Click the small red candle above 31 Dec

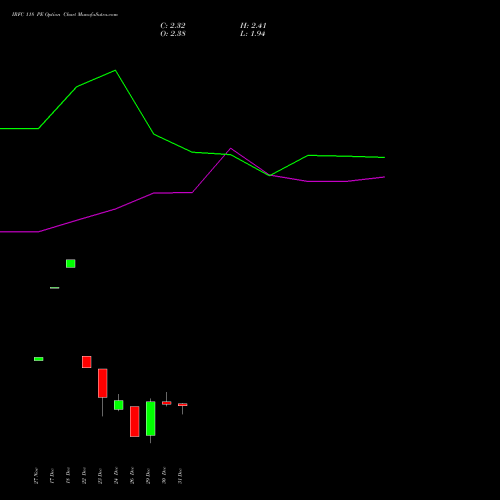click(x=183, y=405)
